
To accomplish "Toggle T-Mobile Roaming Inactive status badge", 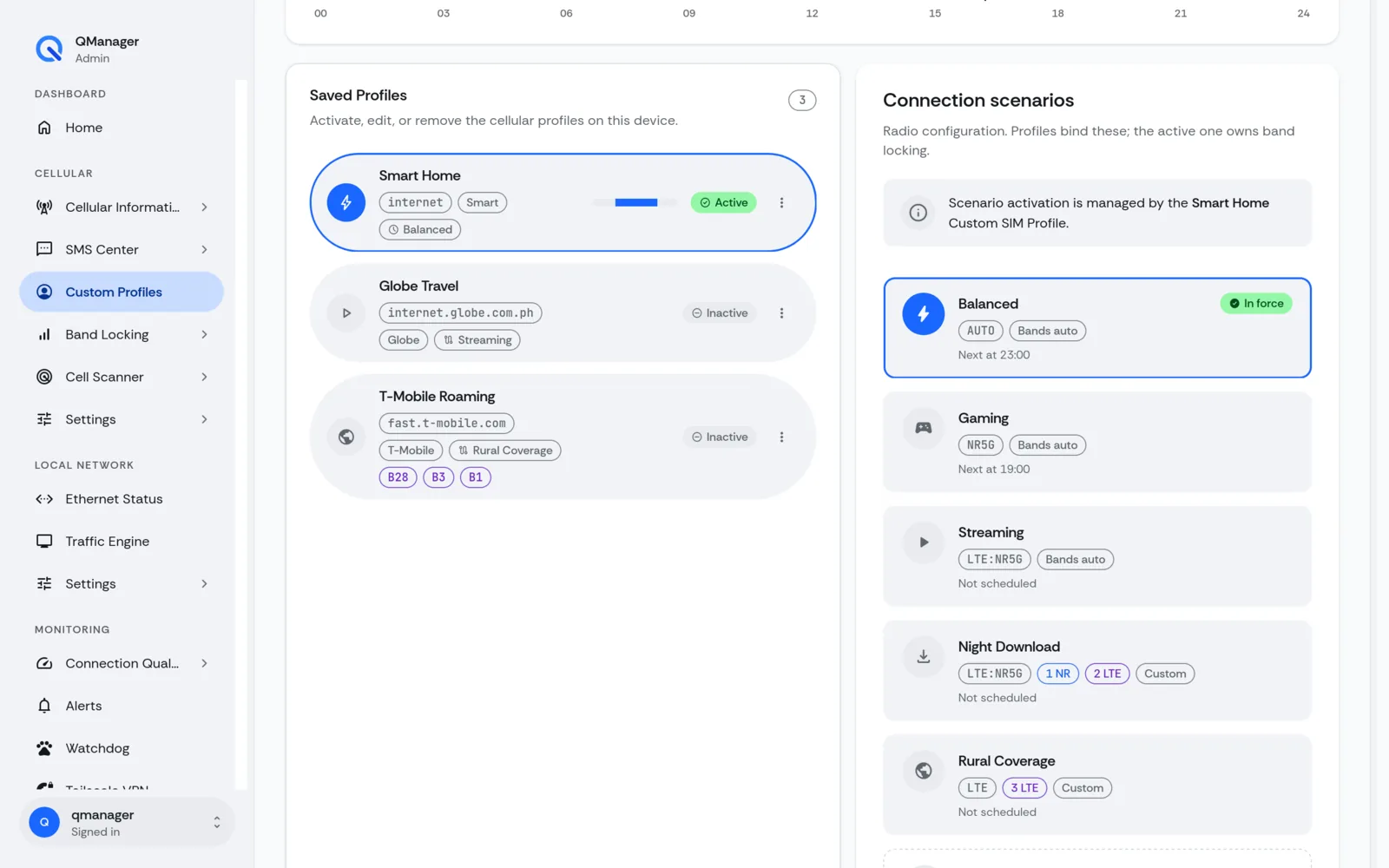I will pyautogui.click(x=720, y=437).
